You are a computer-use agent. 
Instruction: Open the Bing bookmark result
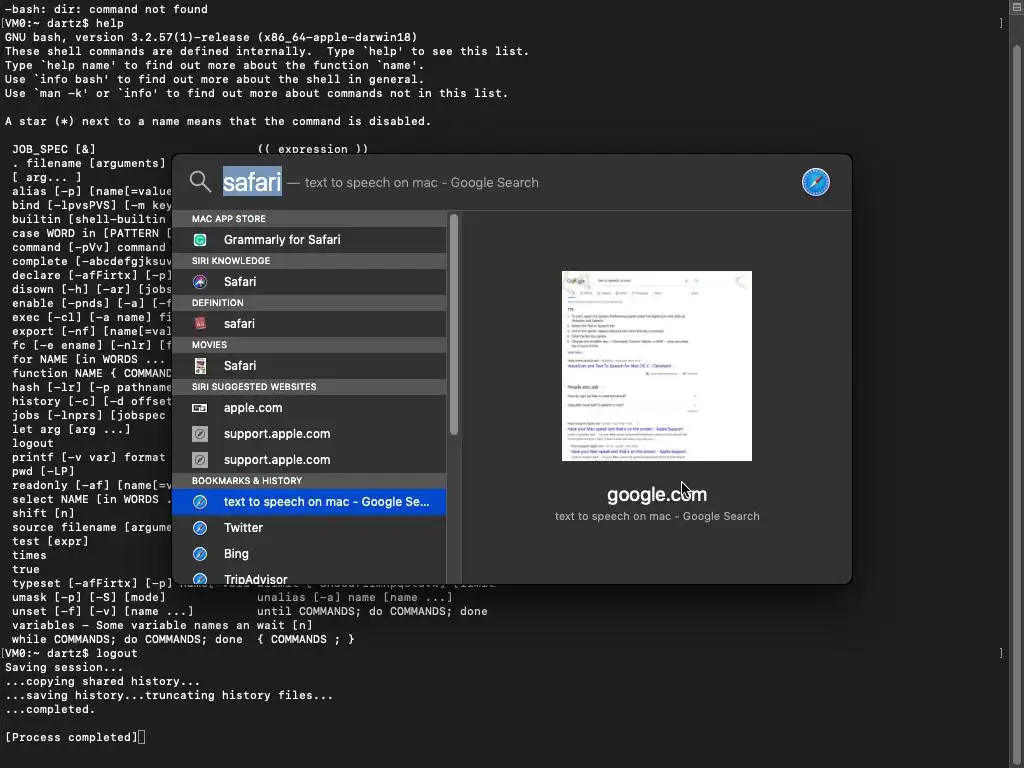[x=310, y=554]
